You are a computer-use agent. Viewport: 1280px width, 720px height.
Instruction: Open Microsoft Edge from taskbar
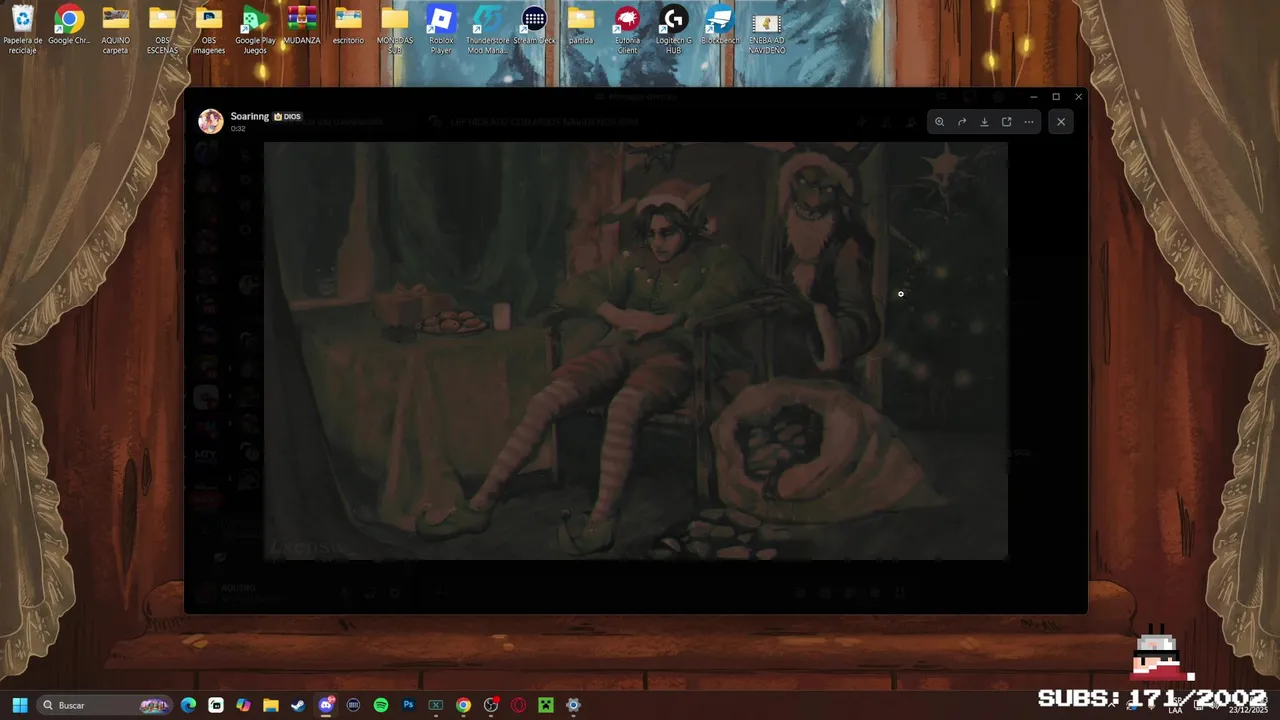[188, 705]
